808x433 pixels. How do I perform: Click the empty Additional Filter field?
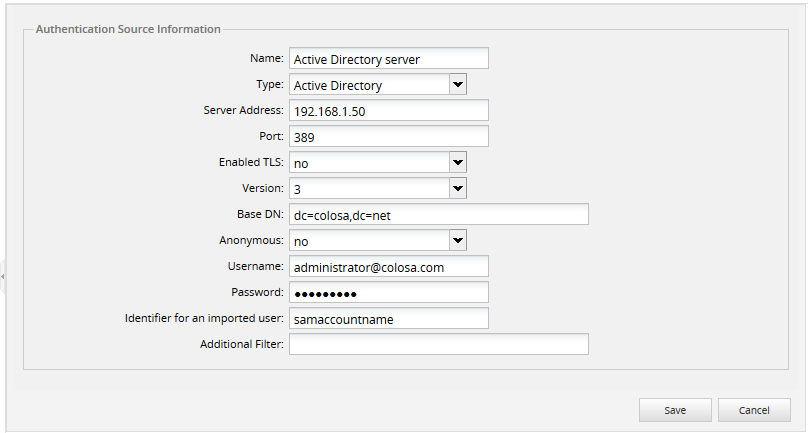point(438,344)
